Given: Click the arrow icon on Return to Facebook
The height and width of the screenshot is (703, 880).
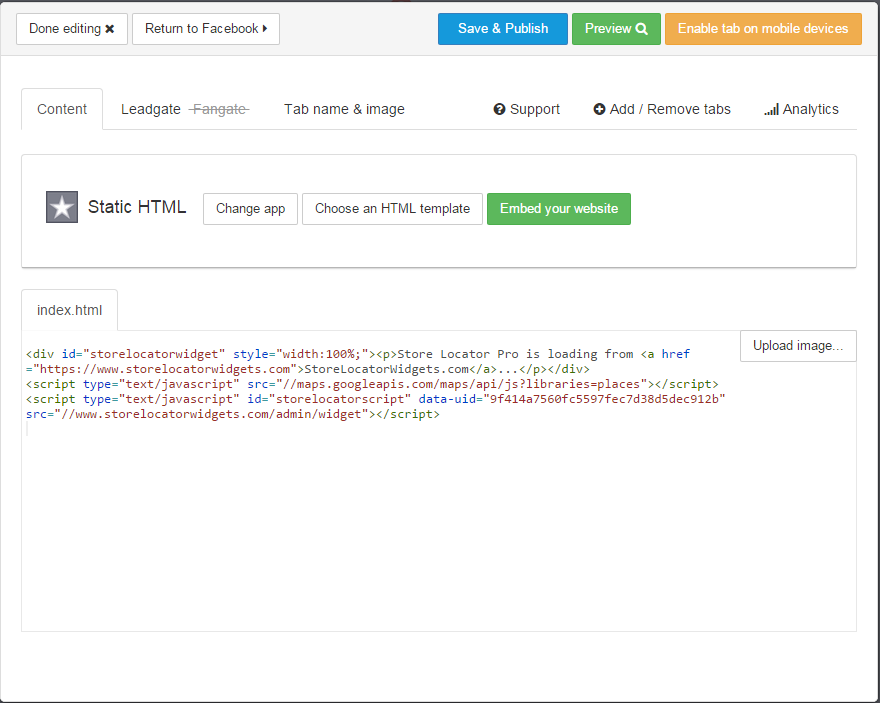Looking at the screenshot, I should point(265,29).
